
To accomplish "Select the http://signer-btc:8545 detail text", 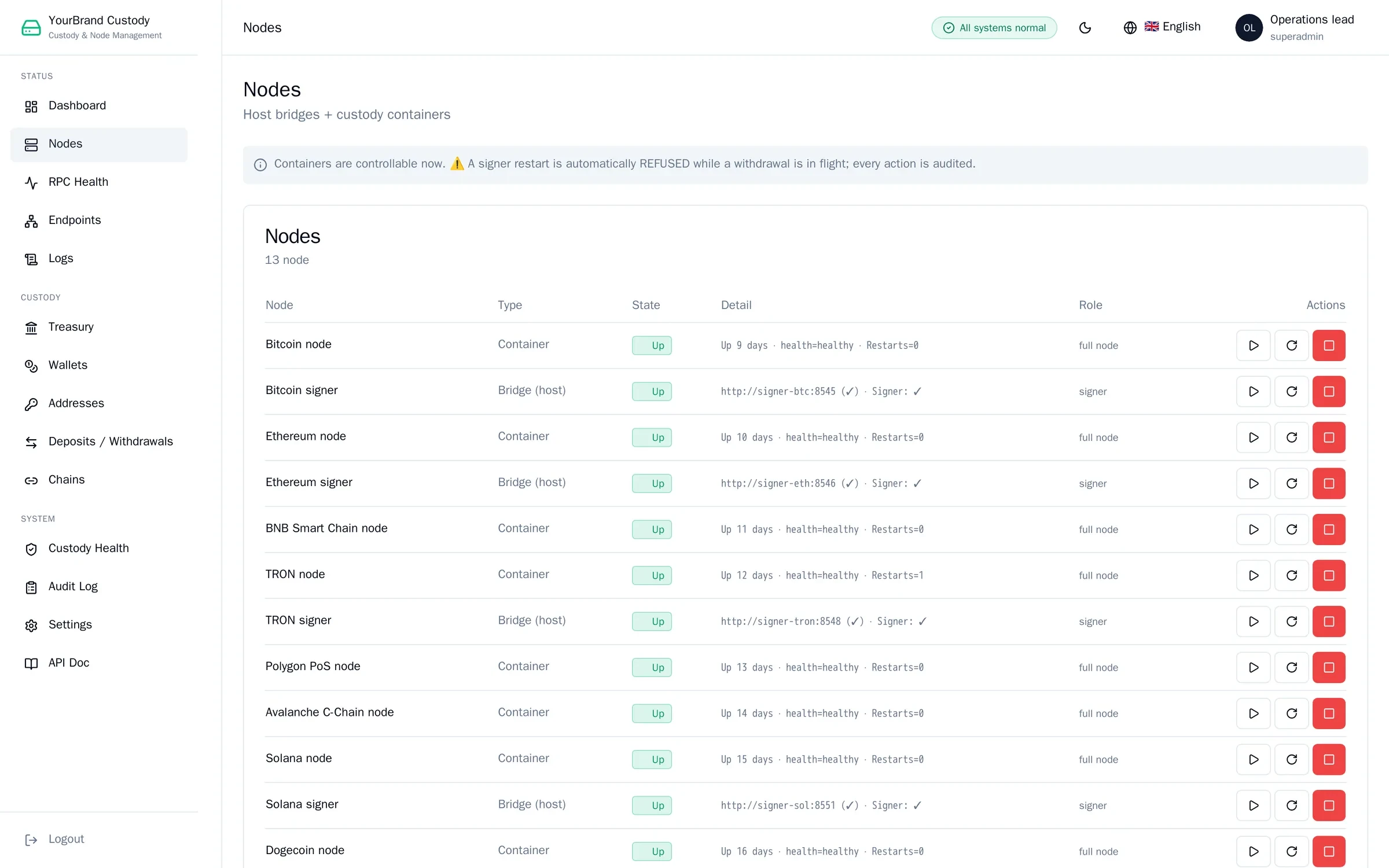I will coord(778,392).
